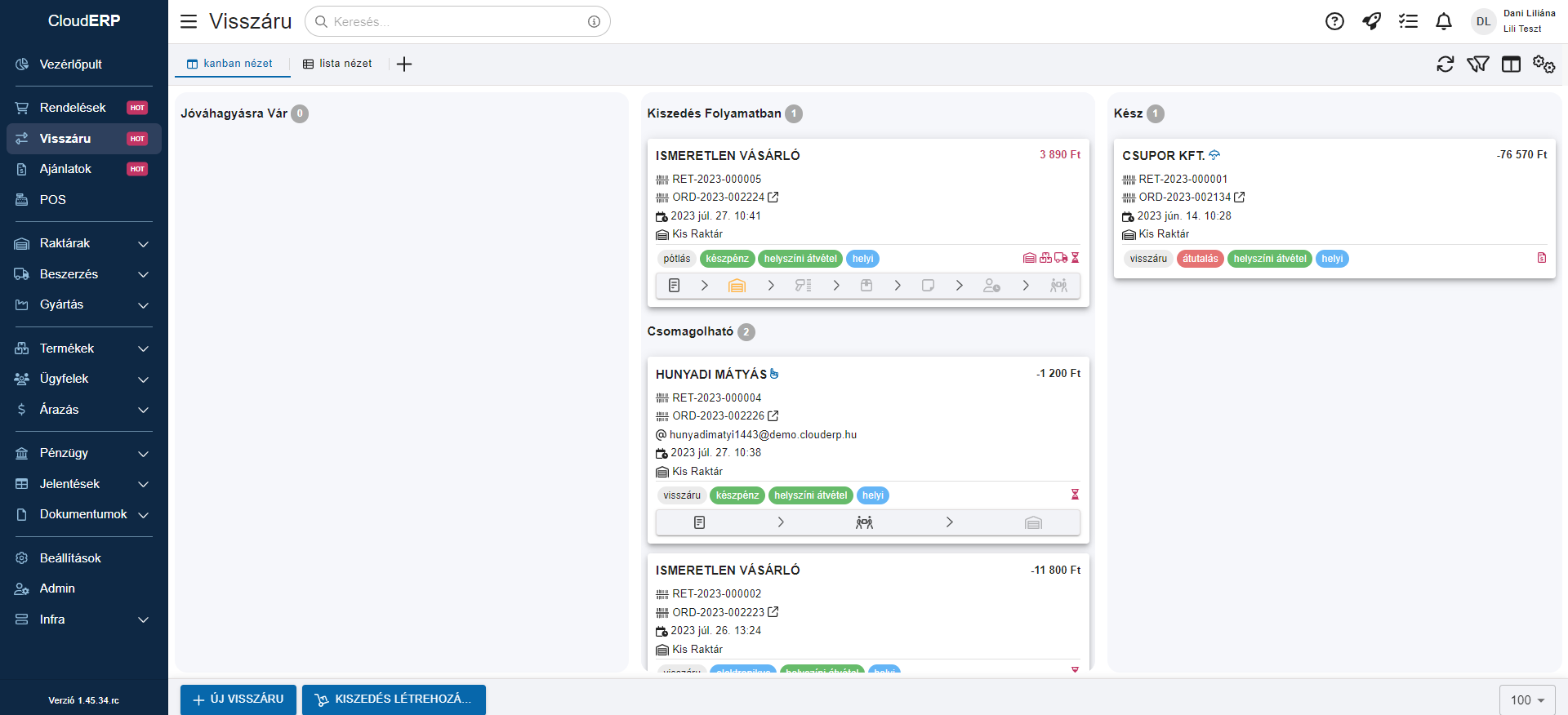Screen dimensions: 1568x715
Task: Click the ÚJ VISSZÁRU button
Action: [238, 699]
